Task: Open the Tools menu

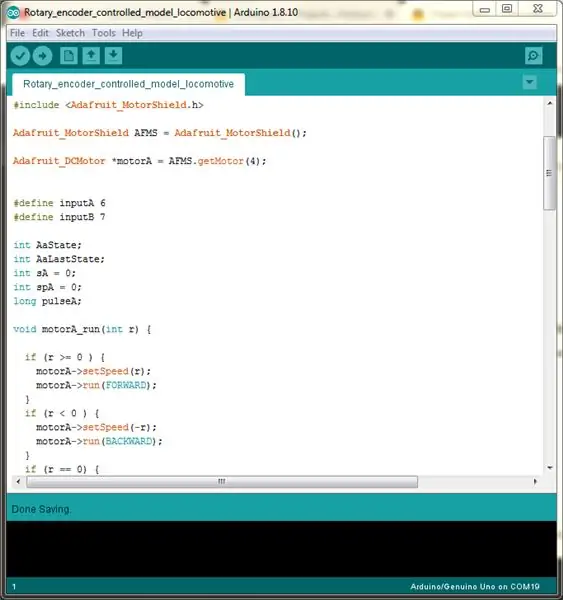Action: coord(103,33)
